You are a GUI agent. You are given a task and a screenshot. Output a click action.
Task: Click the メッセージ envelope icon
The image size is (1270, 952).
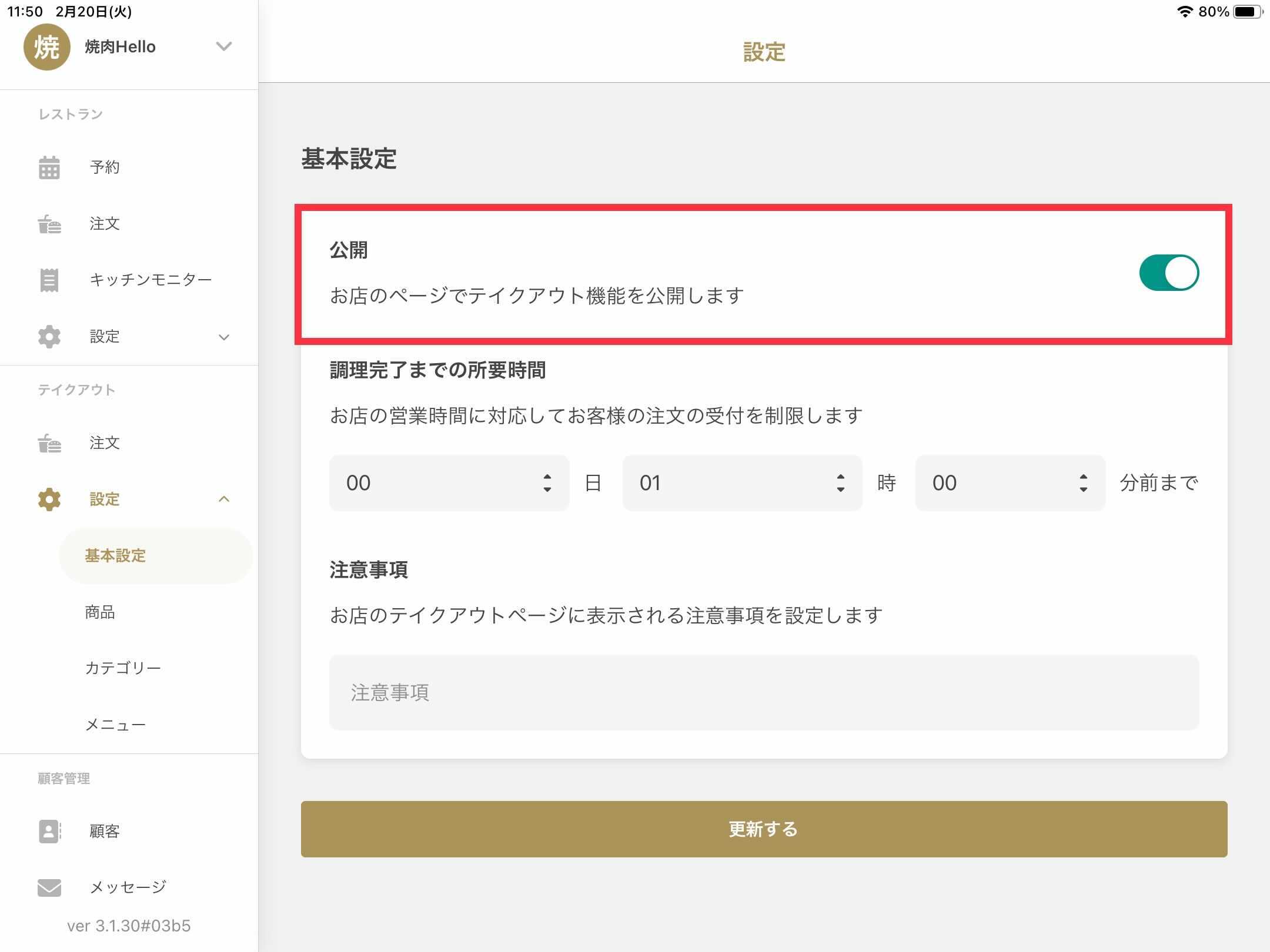[x=49, y=887]
